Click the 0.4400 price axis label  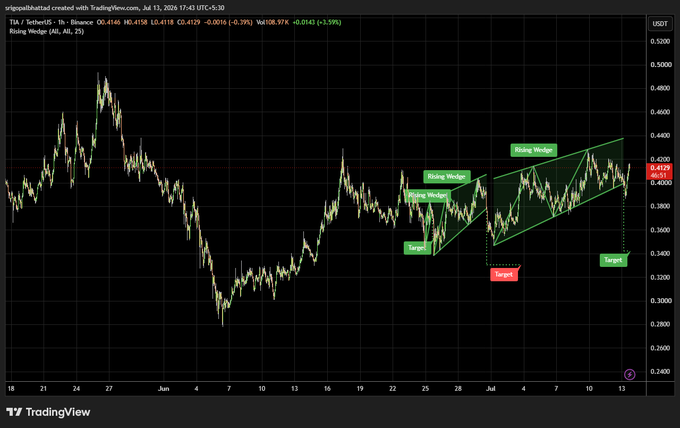660,135
